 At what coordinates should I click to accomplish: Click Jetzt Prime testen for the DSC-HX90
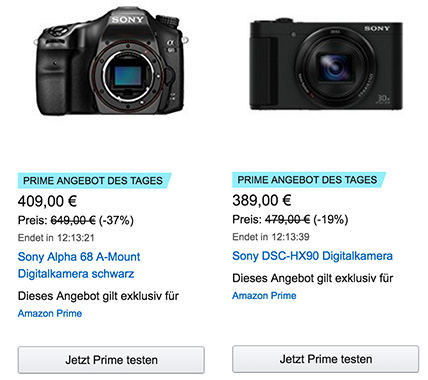[326, 359]
